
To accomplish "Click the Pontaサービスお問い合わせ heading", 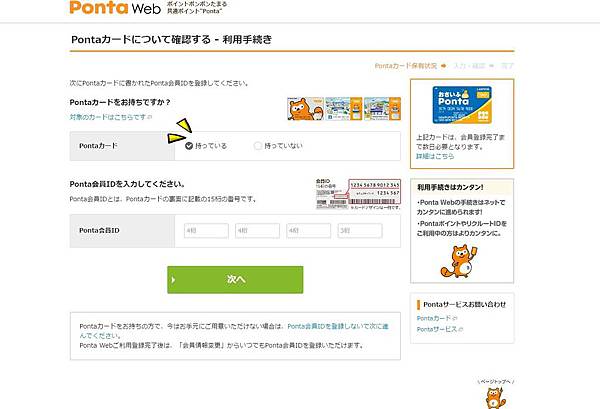I will [465, 305].
